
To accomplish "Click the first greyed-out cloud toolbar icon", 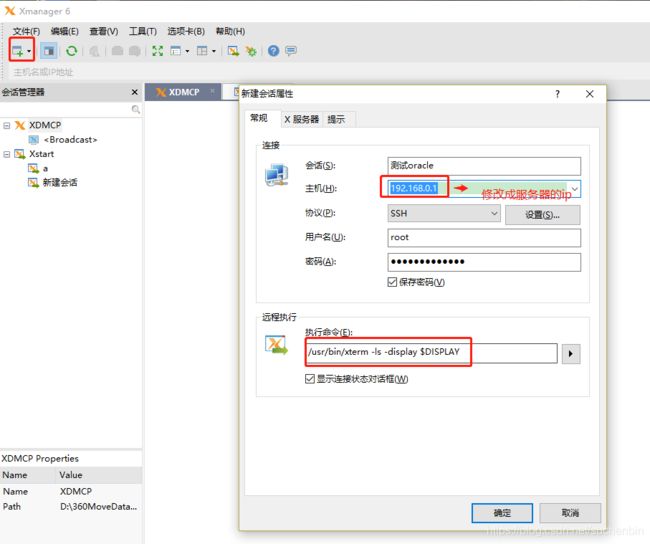I will (x=117, y=51).
